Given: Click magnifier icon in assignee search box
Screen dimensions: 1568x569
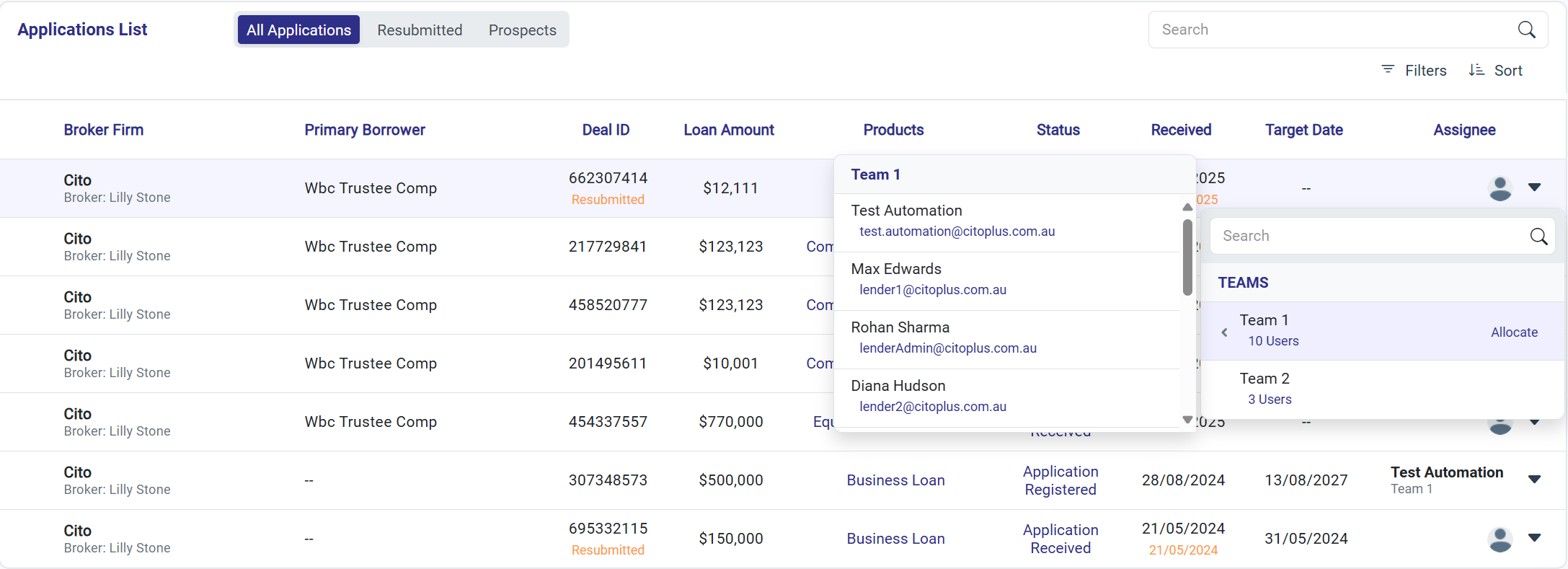Looking at the screenshot, I should coord(1538,237).
